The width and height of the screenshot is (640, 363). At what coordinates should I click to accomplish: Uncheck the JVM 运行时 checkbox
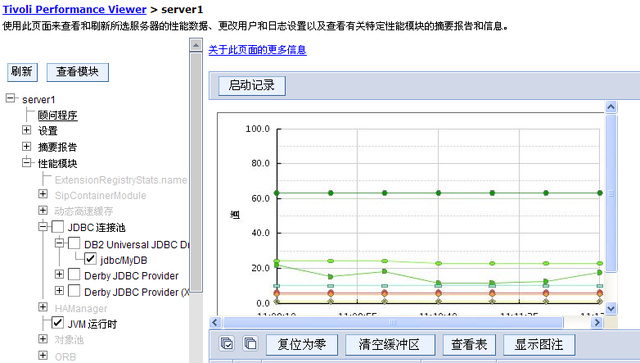pos(58,323)
